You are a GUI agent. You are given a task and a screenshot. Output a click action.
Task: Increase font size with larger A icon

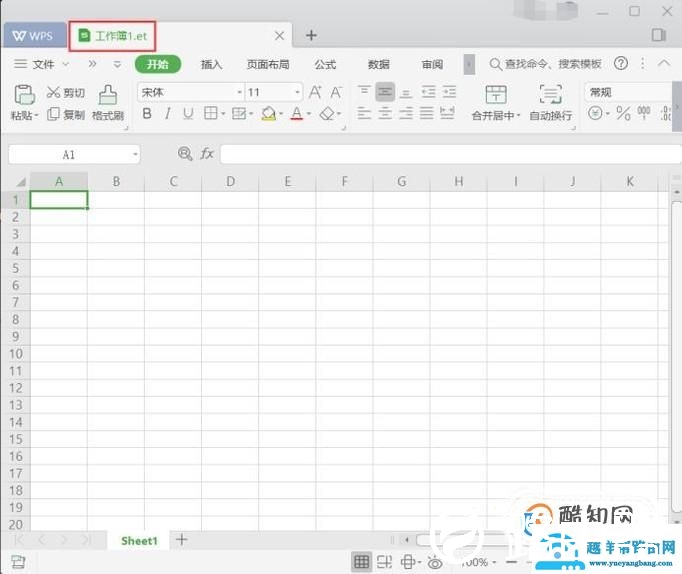(x=315, y=92)
